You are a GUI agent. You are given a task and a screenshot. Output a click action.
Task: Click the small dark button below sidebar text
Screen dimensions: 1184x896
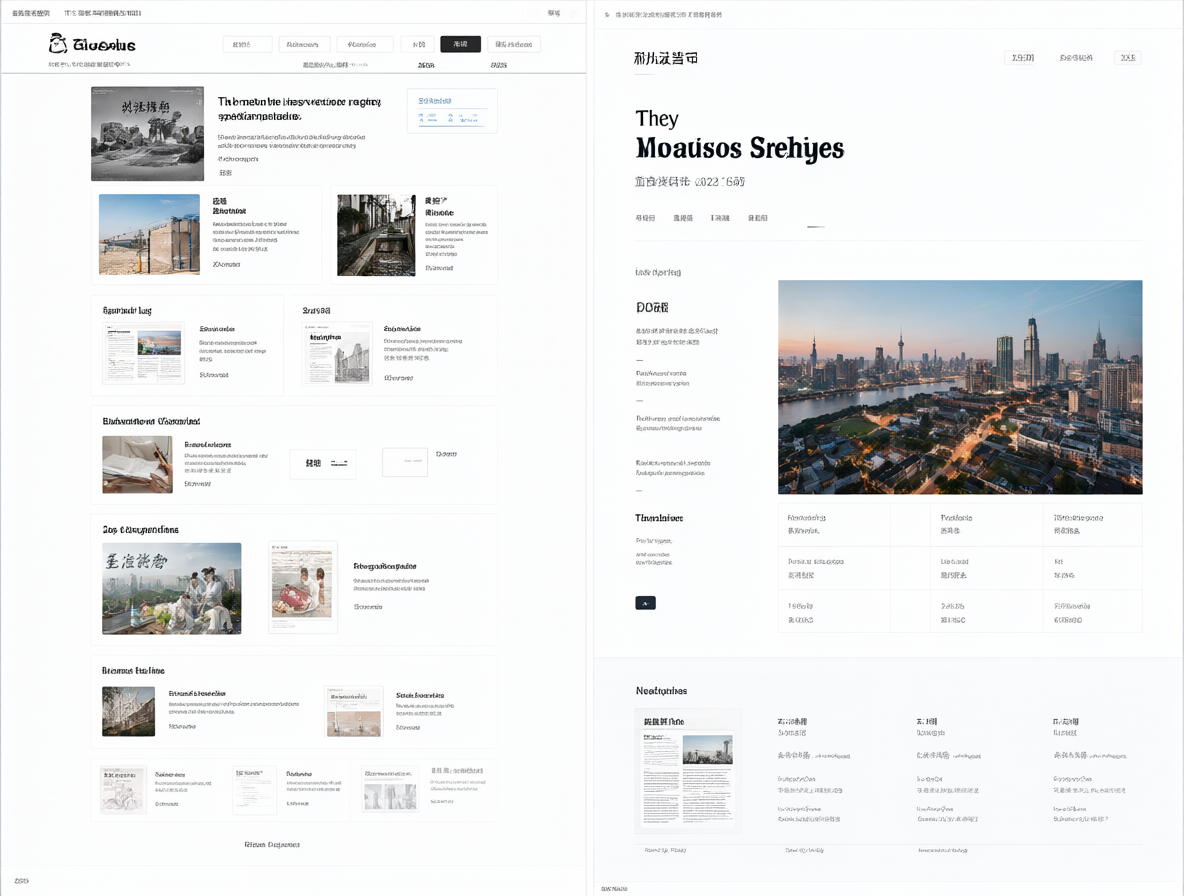point(645,603)
